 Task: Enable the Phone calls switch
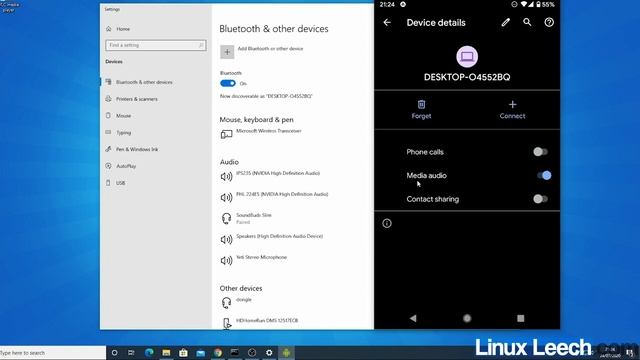click(540, 152)
